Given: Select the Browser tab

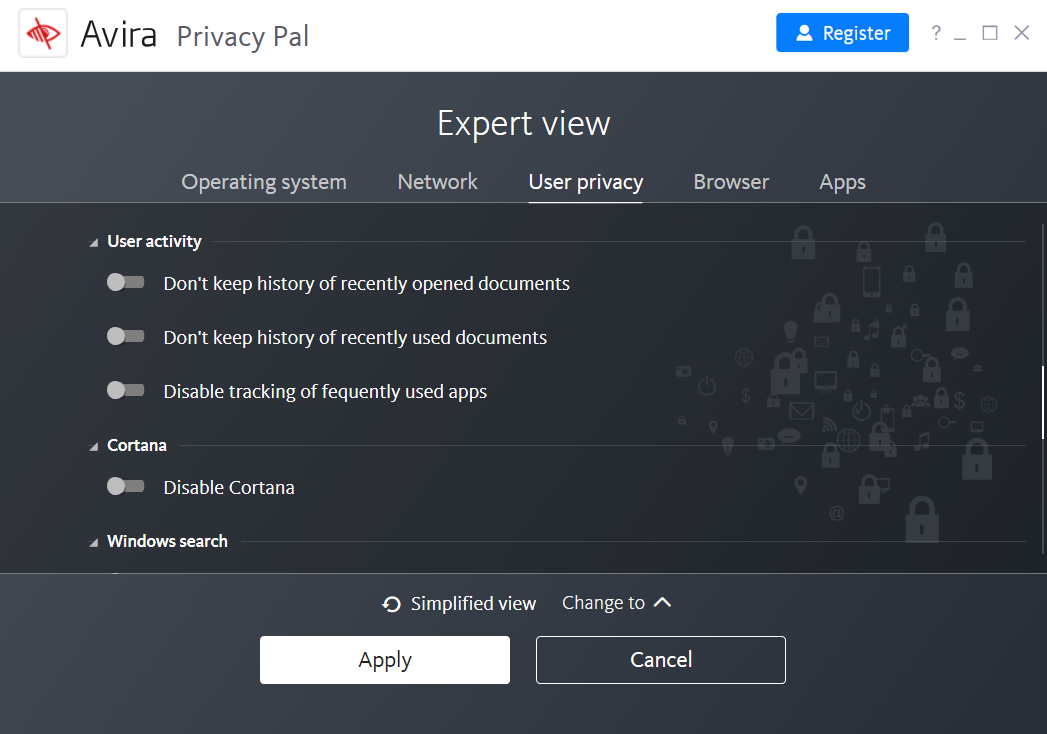Looking at the screenshot, I should [731, 182].
